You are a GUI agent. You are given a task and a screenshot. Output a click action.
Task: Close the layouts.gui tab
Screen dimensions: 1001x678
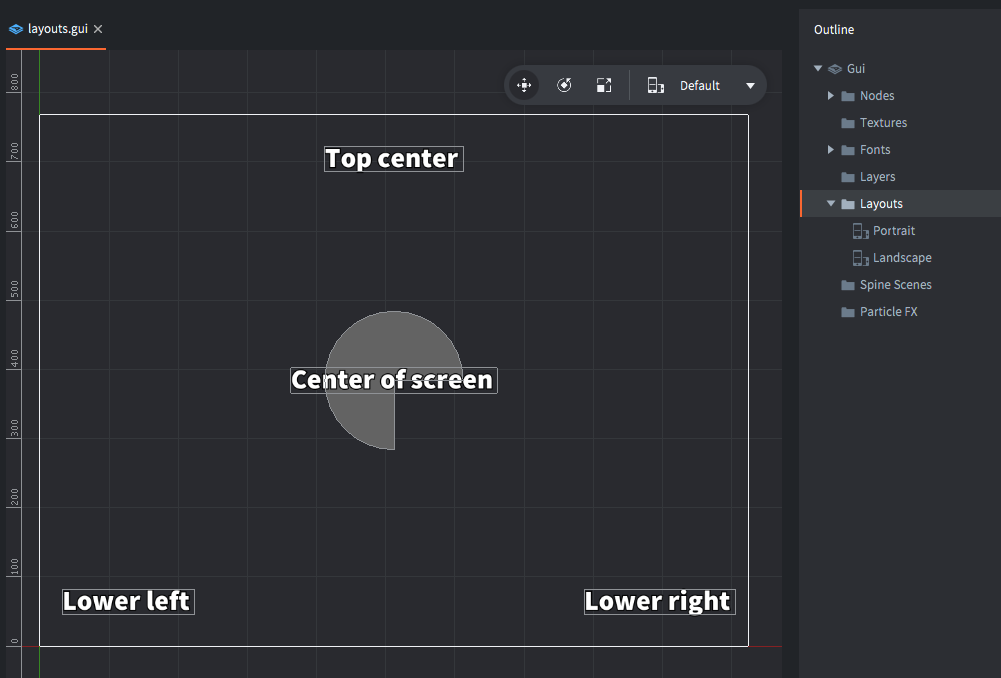click(97, 29)
